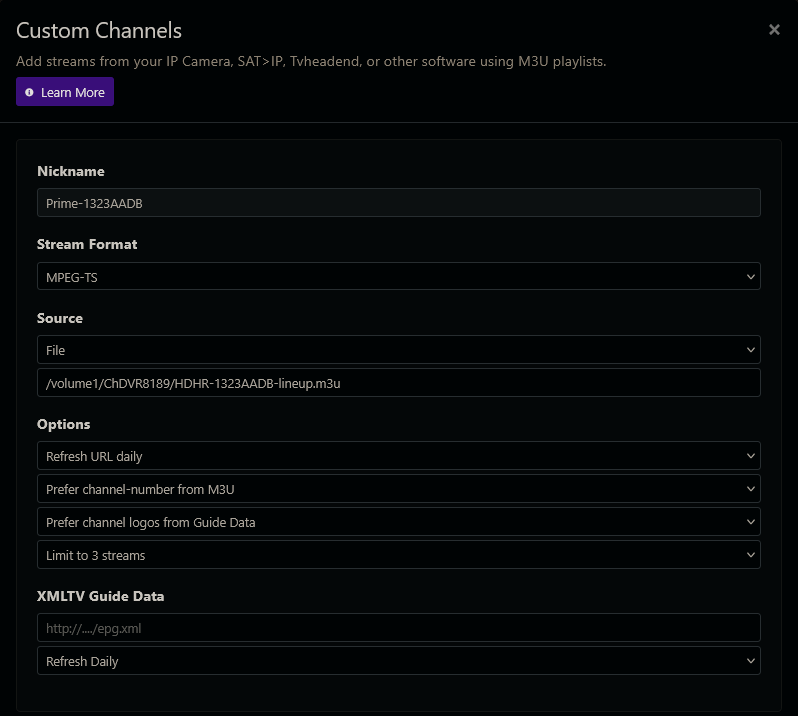Click the Options section label
This screenshot has width=798, height=716.
point(64,424)
